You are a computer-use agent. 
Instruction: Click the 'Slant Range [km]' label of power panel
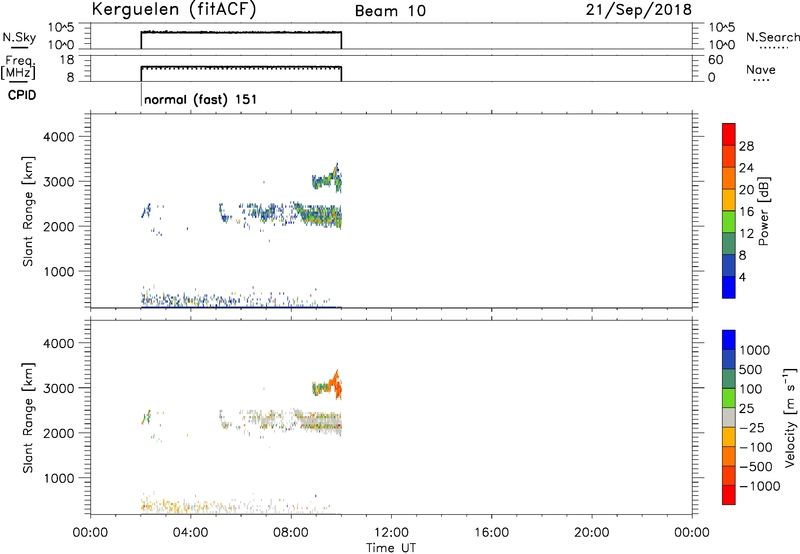click(28, 211)
